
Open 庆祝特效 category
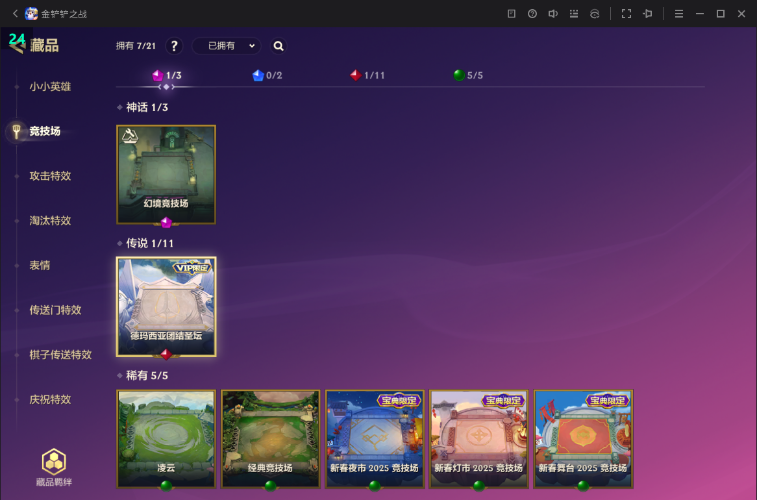50,399
